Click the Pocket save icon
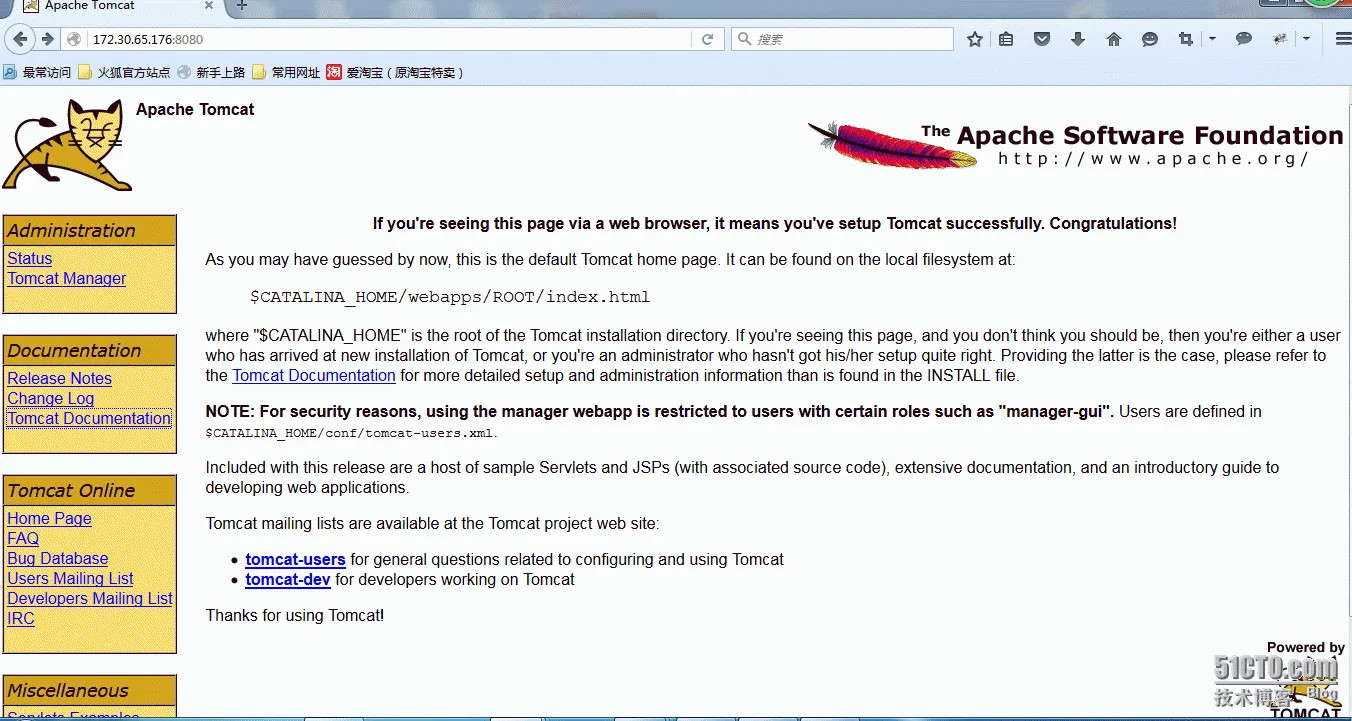This screenshot has height=721, width=1352. (x=1042, y=39)
